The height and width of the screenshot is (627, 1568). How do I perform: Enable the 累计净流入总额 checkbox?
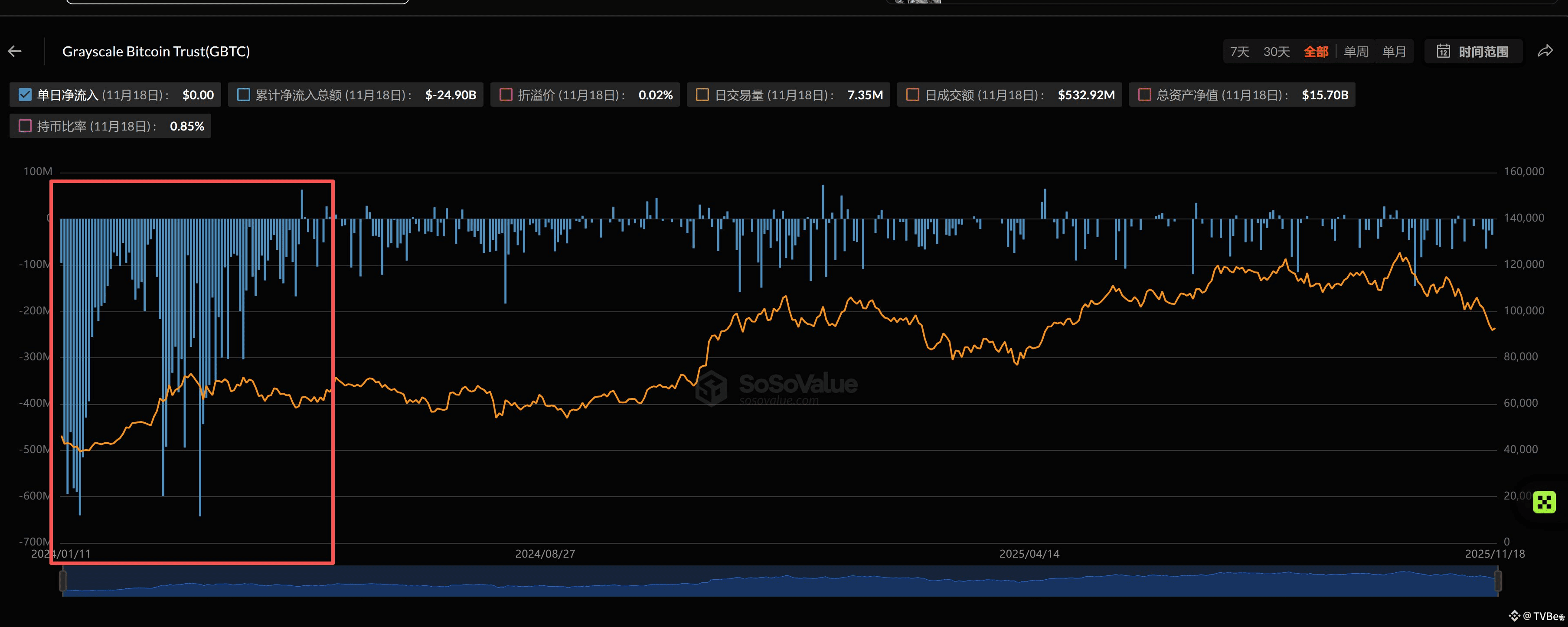pyautogui.click(x=243, y=95)
